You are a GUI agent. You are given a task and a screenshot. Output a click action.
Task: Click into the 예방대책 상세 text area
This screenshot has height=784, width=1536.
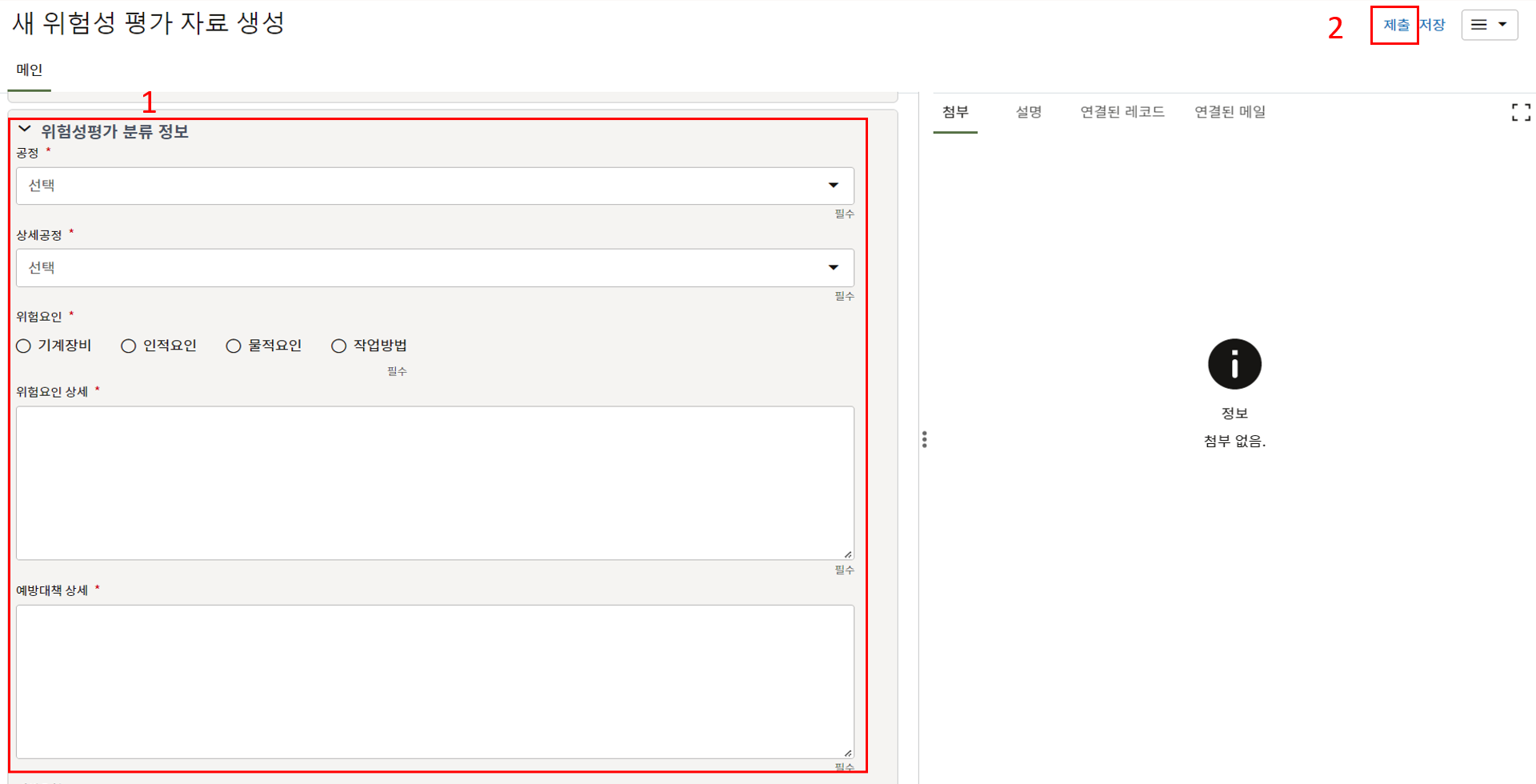(434, 681)
